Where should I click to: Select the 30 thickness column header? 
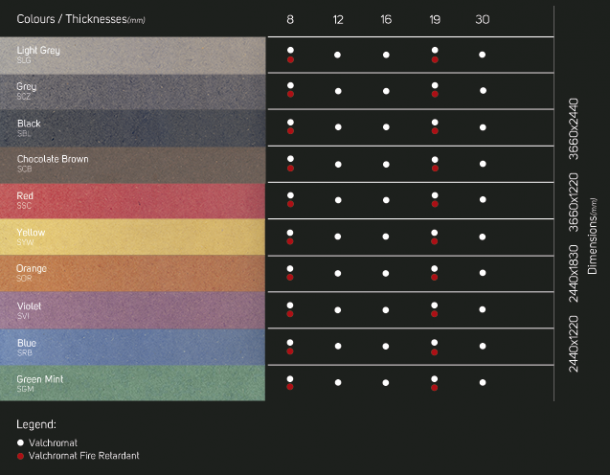(482, 20)
